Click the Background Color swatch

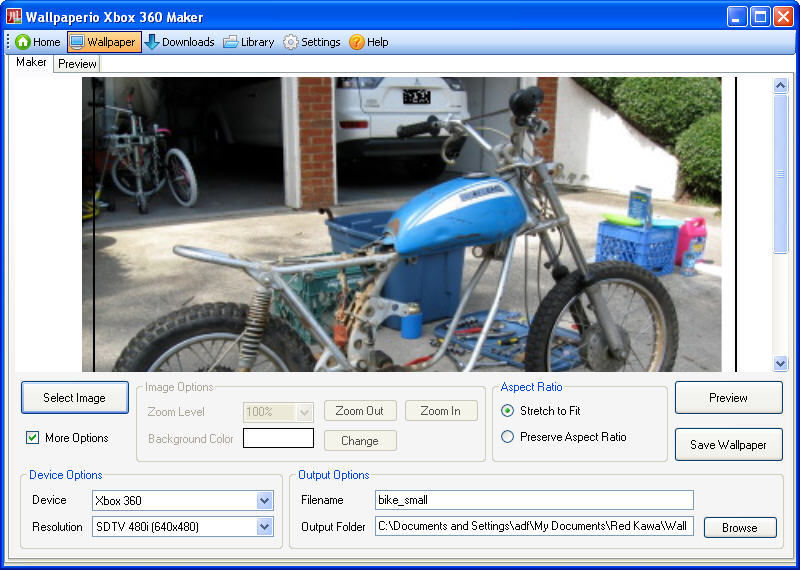278,439
